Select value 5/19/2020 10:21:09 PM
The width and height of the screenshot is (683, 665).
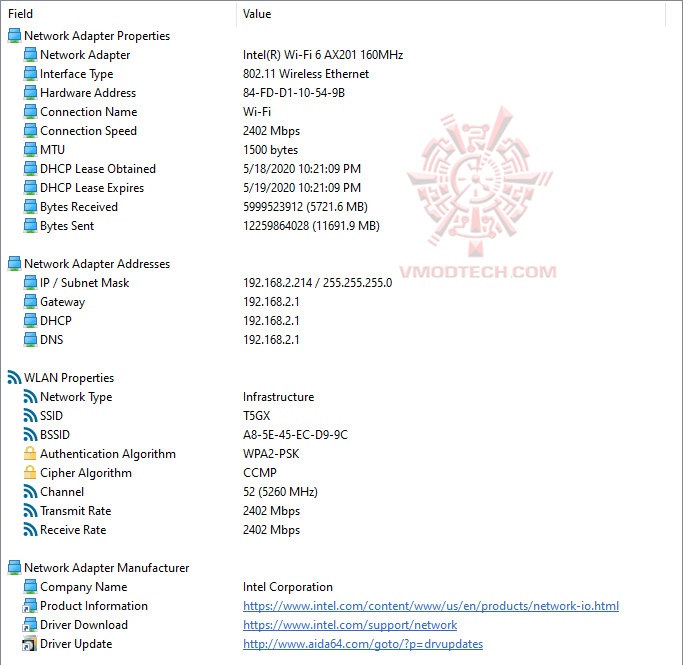tap(302, 188)
